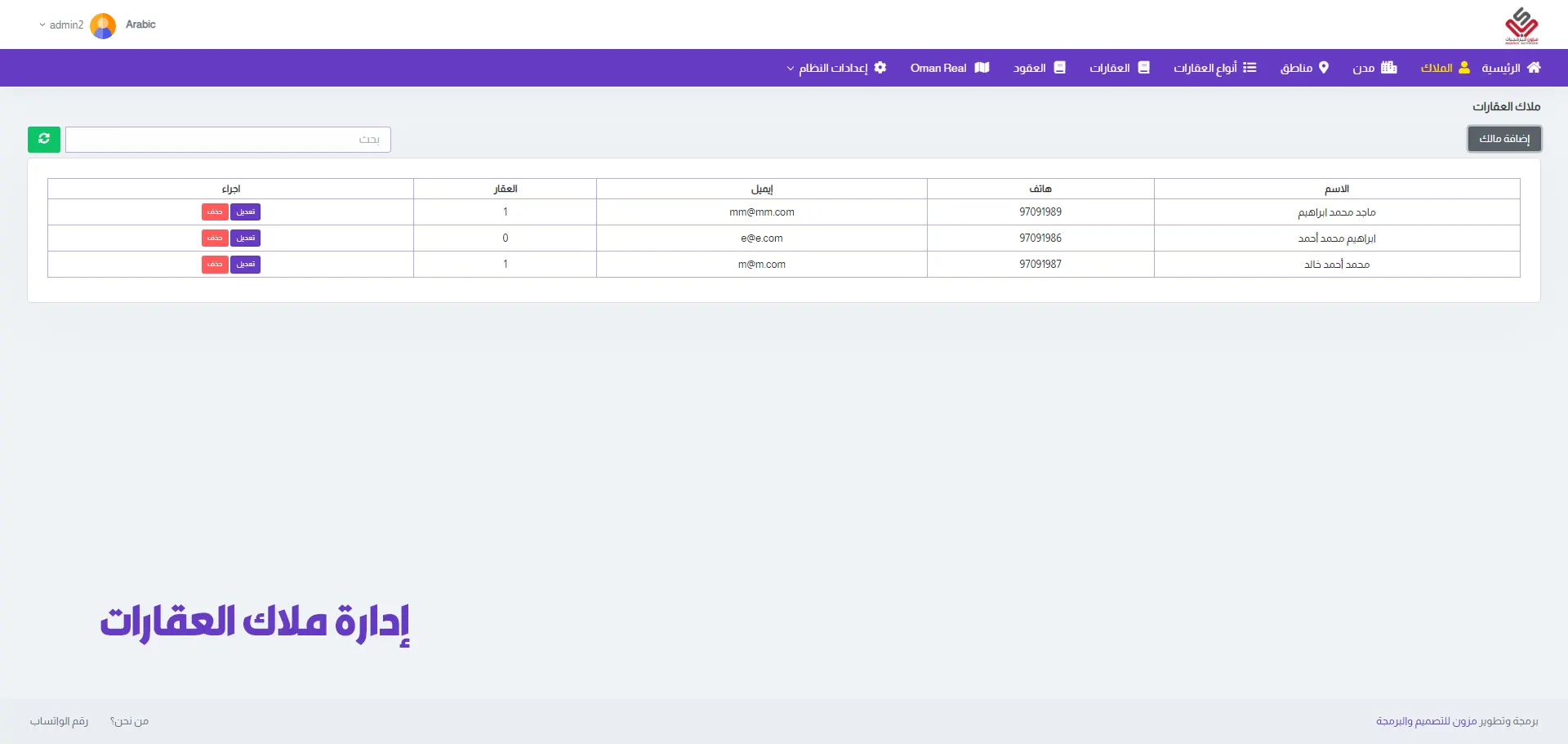Image resolution: width=1568 pixels, height=744 pixels.
Task: Click the owners person icon
Action: tap(1464, 68)
